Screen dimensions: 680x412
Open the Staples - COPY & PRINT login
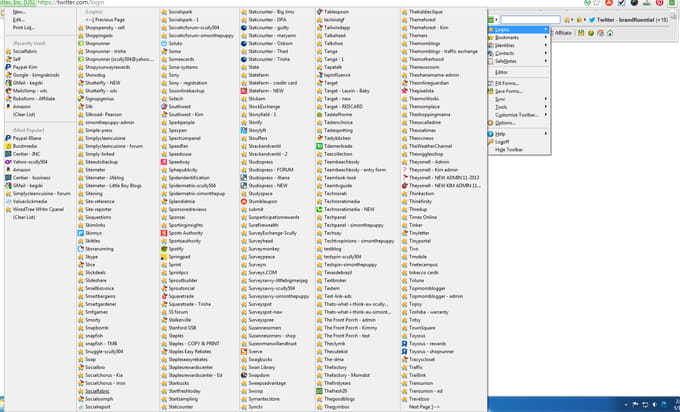pyautogui.click(x=194, y=343)
